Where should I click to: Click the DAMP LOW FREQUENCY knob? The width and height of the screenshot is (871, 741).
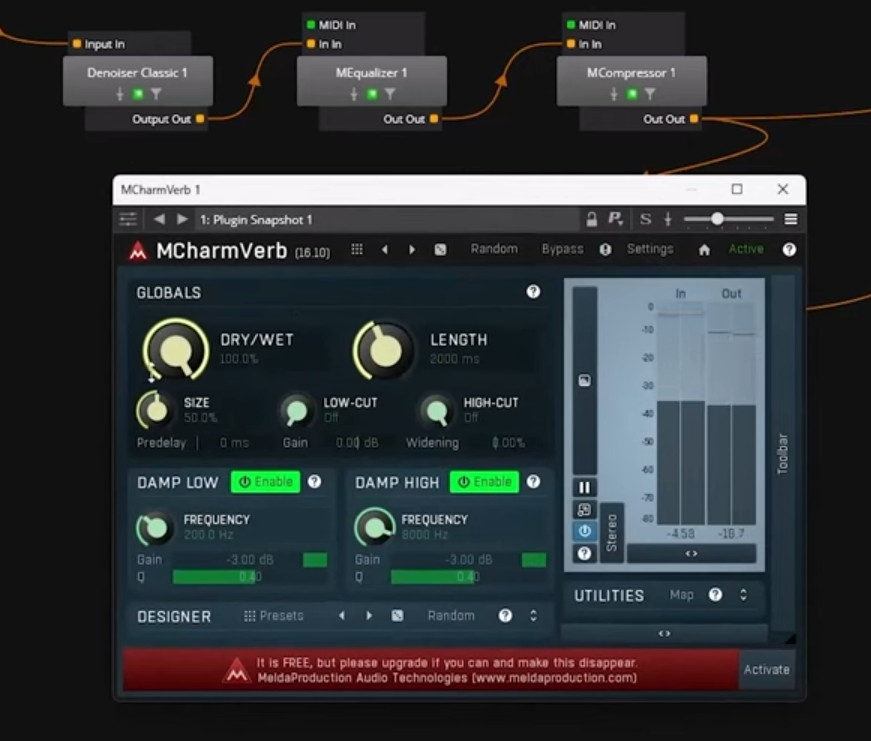(154, 528)
